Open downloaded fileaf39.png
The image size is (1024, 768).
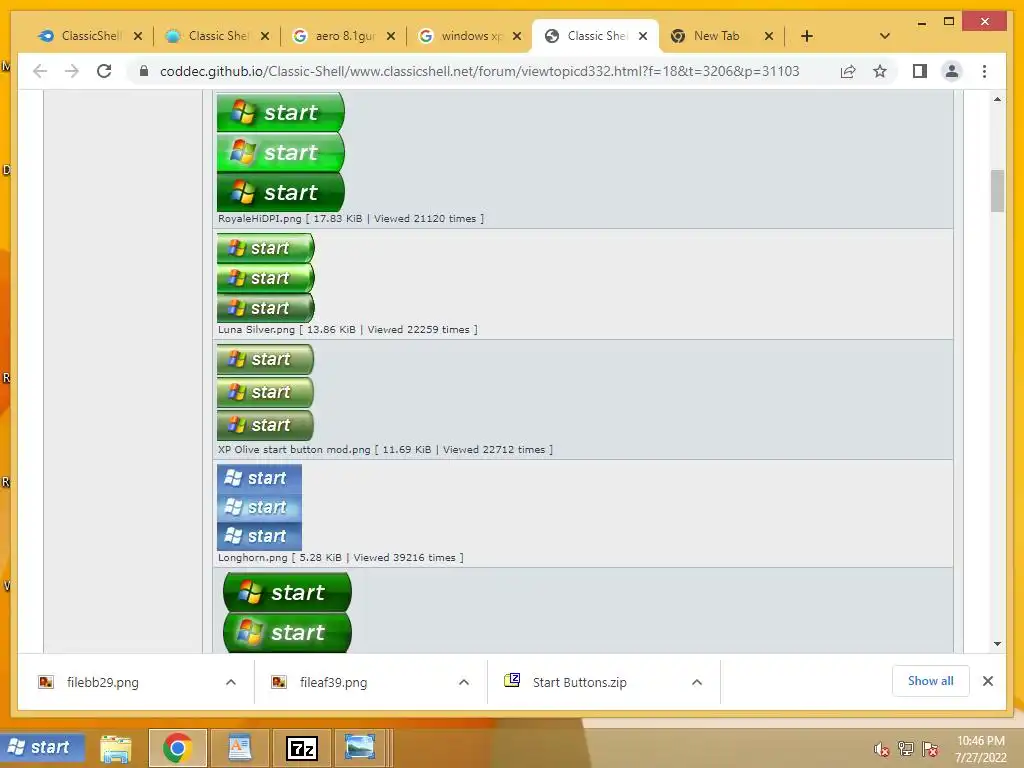333,682
